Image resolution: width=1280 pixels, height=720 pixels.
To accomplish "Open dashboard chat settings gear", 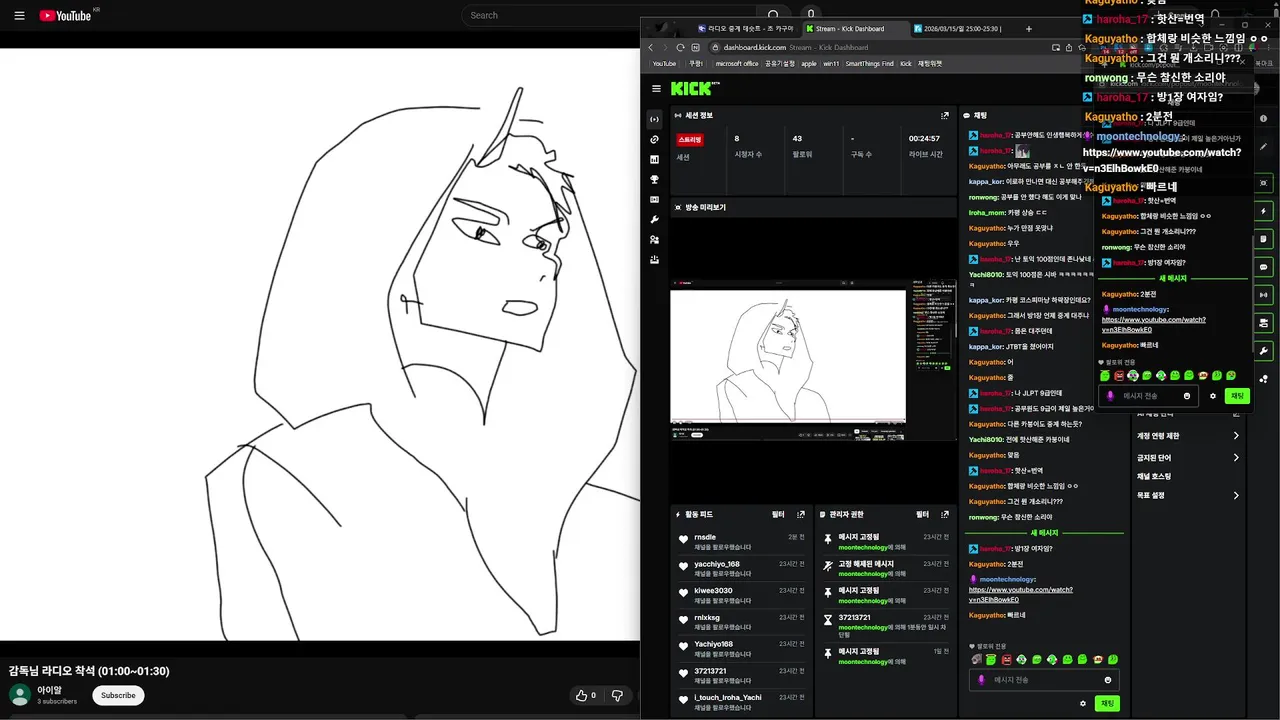I will [x=1082, y=703].
